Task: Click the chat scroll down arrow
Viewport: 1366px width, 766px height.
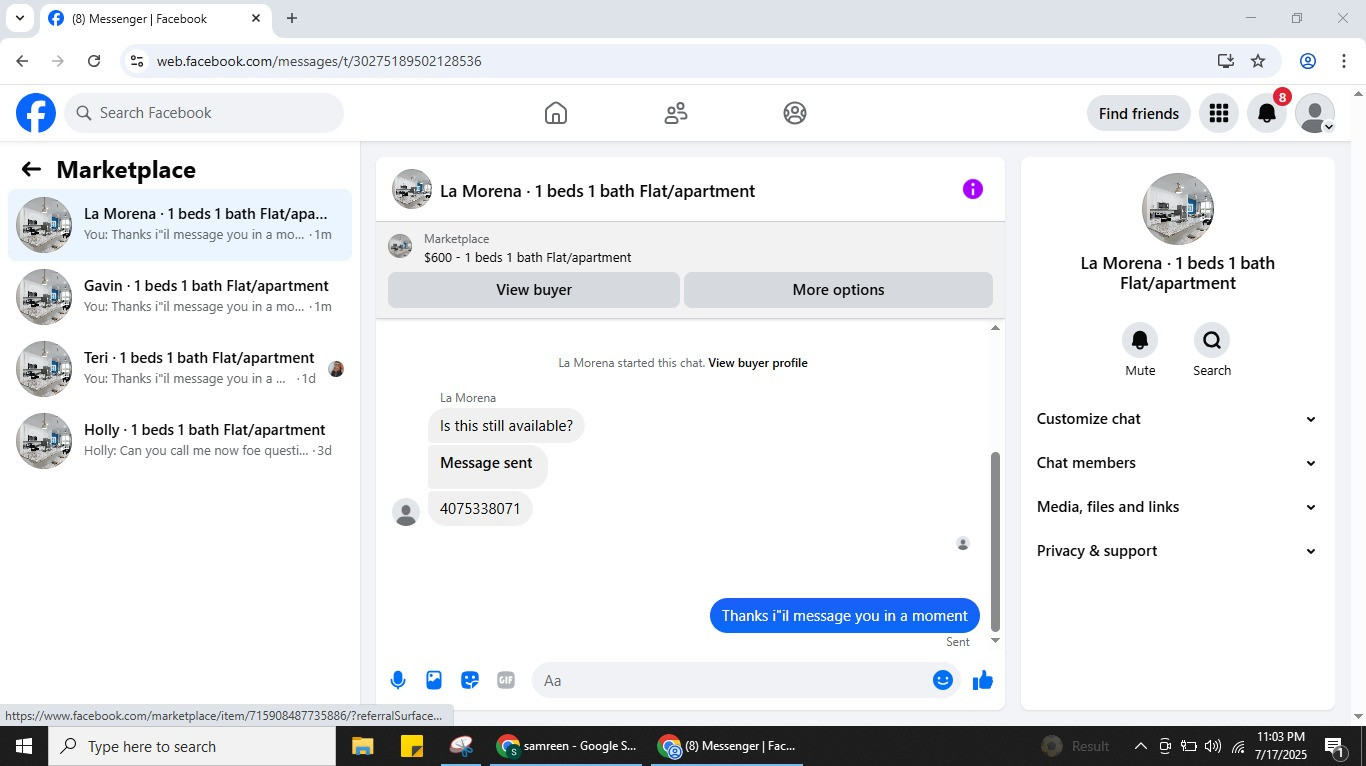Action: pos(995,640)
